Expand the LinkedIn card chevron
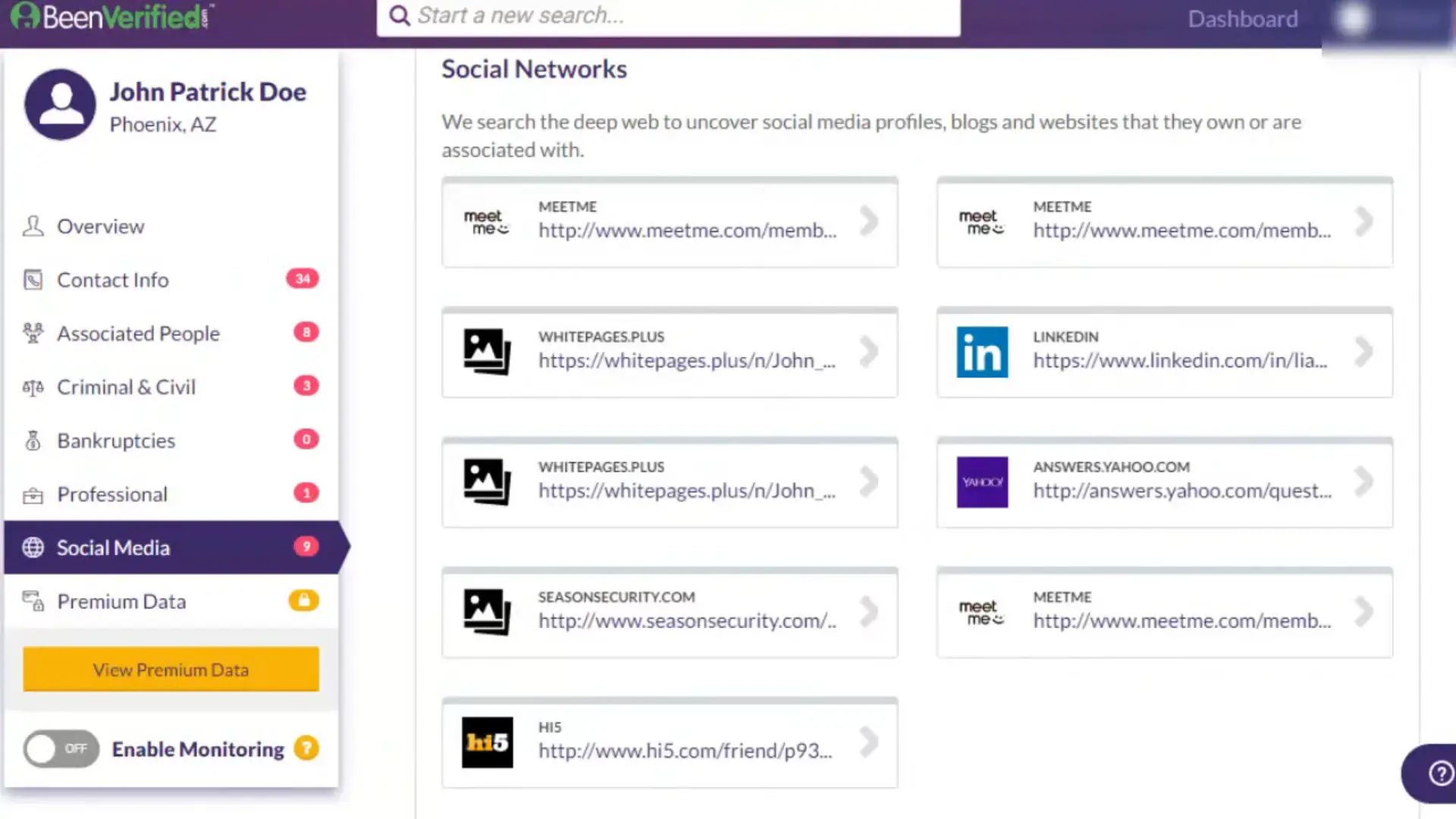This screenshot has width=1456, height=819. pyautogui.click(x=1363, y=352)
